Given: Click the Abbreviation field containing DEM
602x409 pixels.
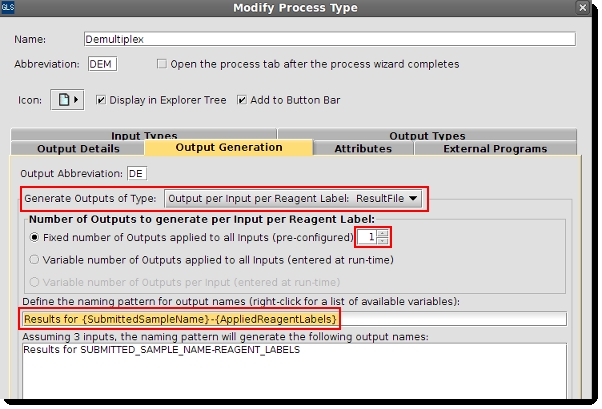Looking at the screenshot, I should (102, 64).
